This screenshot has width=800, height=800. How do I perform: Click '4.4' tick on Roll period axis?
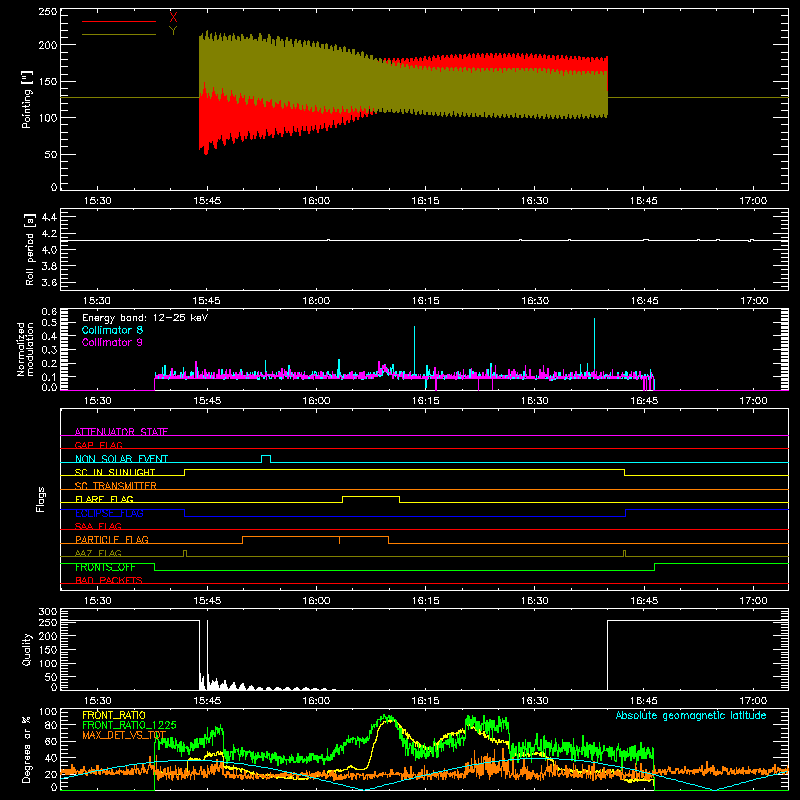[x=49, y=217]
